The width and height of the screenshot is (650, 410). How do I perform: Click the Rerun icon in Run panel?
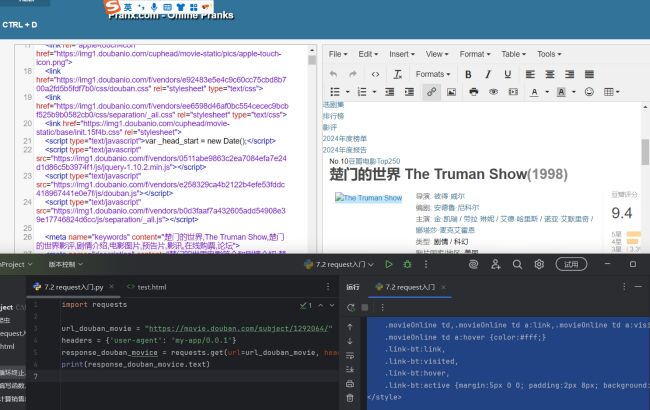pos(351,308)
